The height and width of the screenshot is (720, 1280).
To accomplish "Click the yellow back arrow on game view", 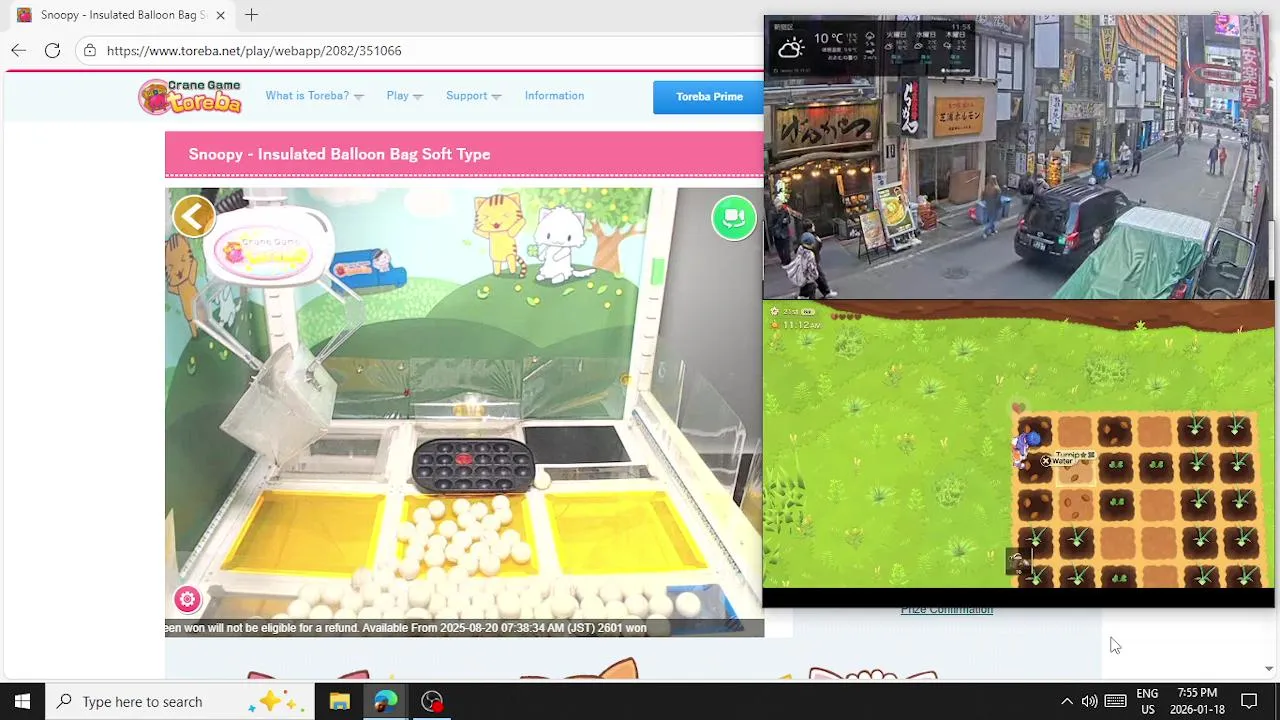I will click(x=194, y=216).
